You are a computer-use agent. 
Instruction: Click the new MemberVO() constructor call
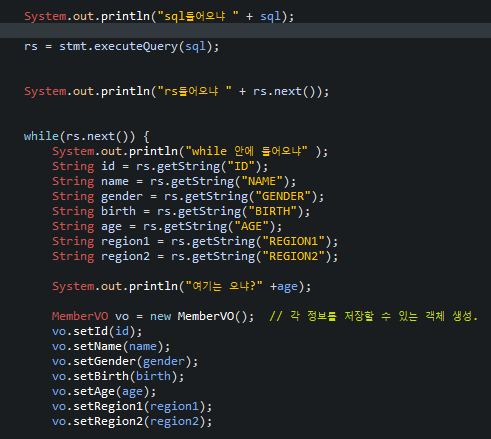(x=202, y=316)
